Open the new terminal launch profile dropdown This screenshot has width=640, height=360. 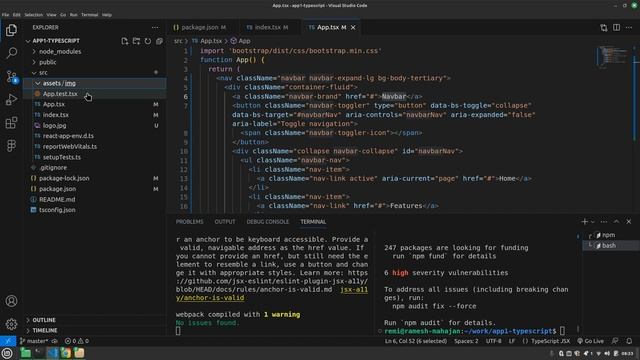593,222
